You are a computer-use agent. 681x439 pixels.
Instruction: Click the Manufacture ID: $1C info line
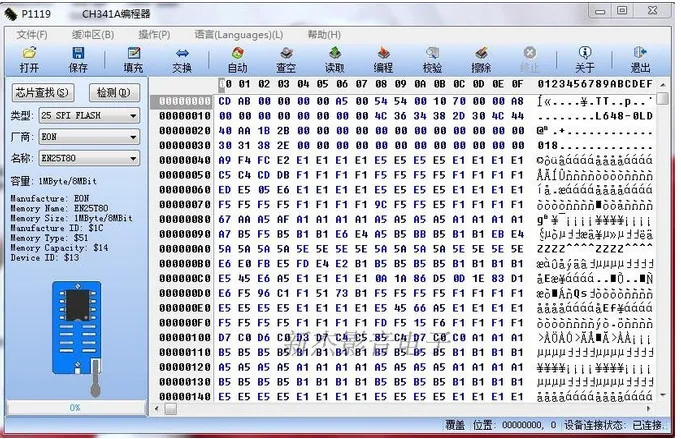click(56, 228)
